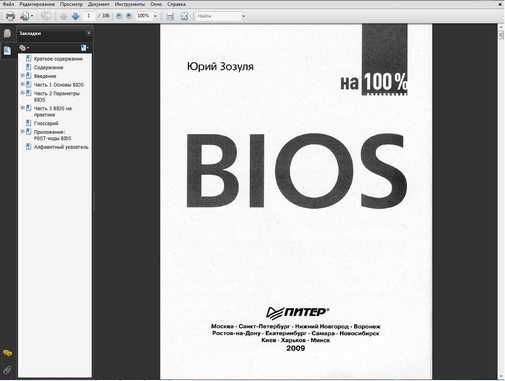505x381 pixels.
Task: Select the Часть 1 Основы BIOS bookmark
Action: click(x=59, y=85)
